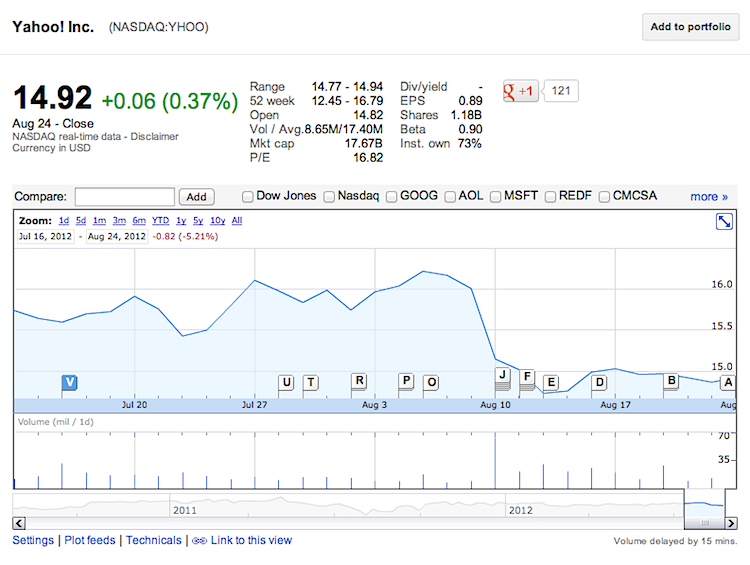Click the chain link icon

point(199,541)
